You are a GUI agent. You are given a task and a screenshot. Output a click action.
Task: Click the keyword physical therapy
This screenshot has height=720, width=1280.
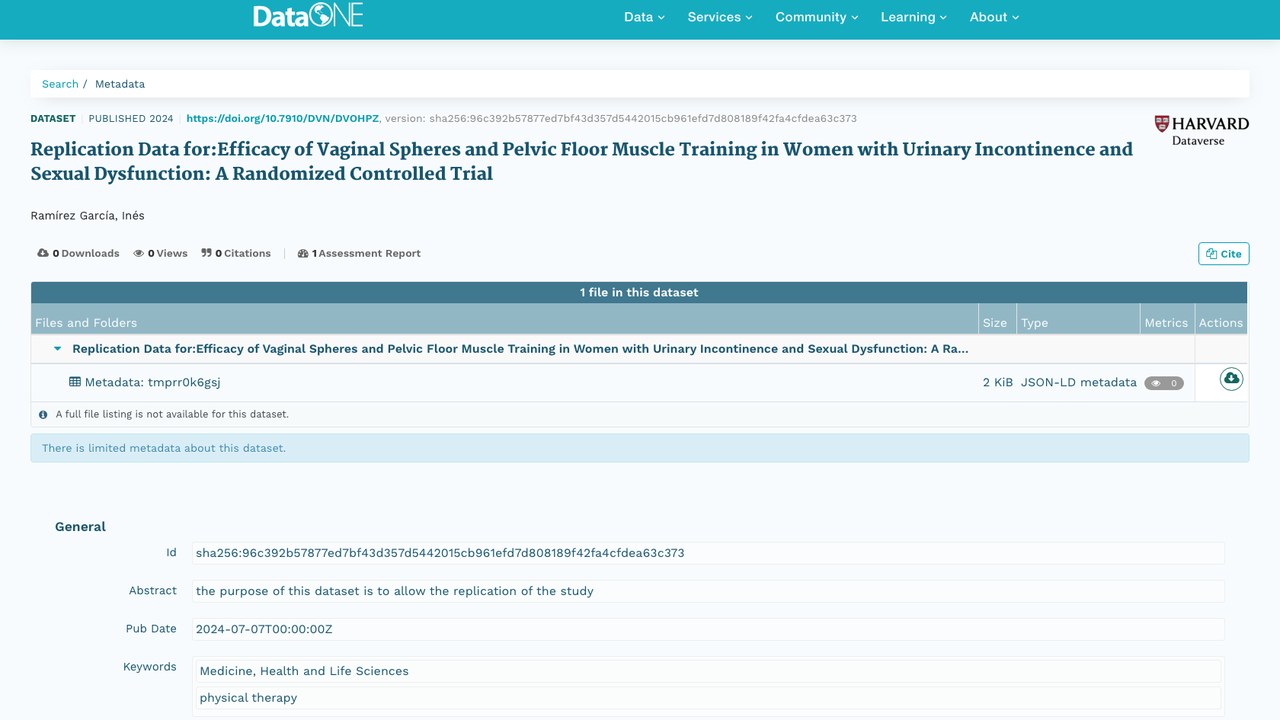[x=248, y=698]
